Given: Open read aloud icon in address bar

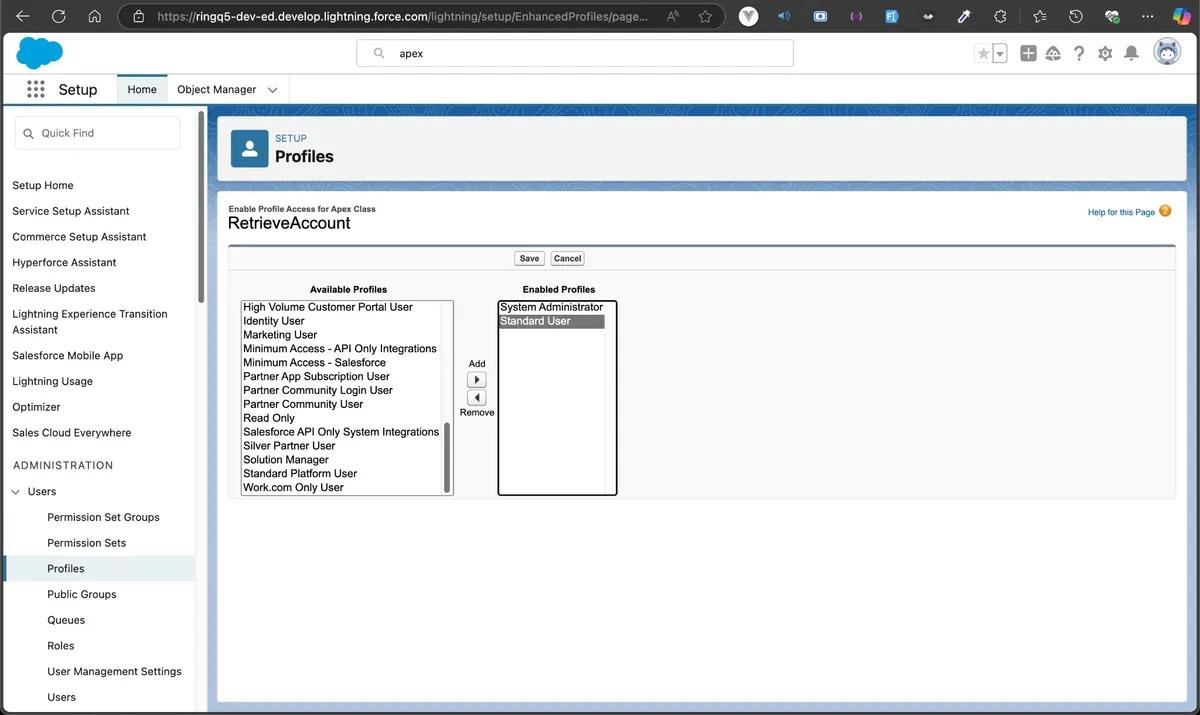Looking at the screenshot, I should coord(674,16).
